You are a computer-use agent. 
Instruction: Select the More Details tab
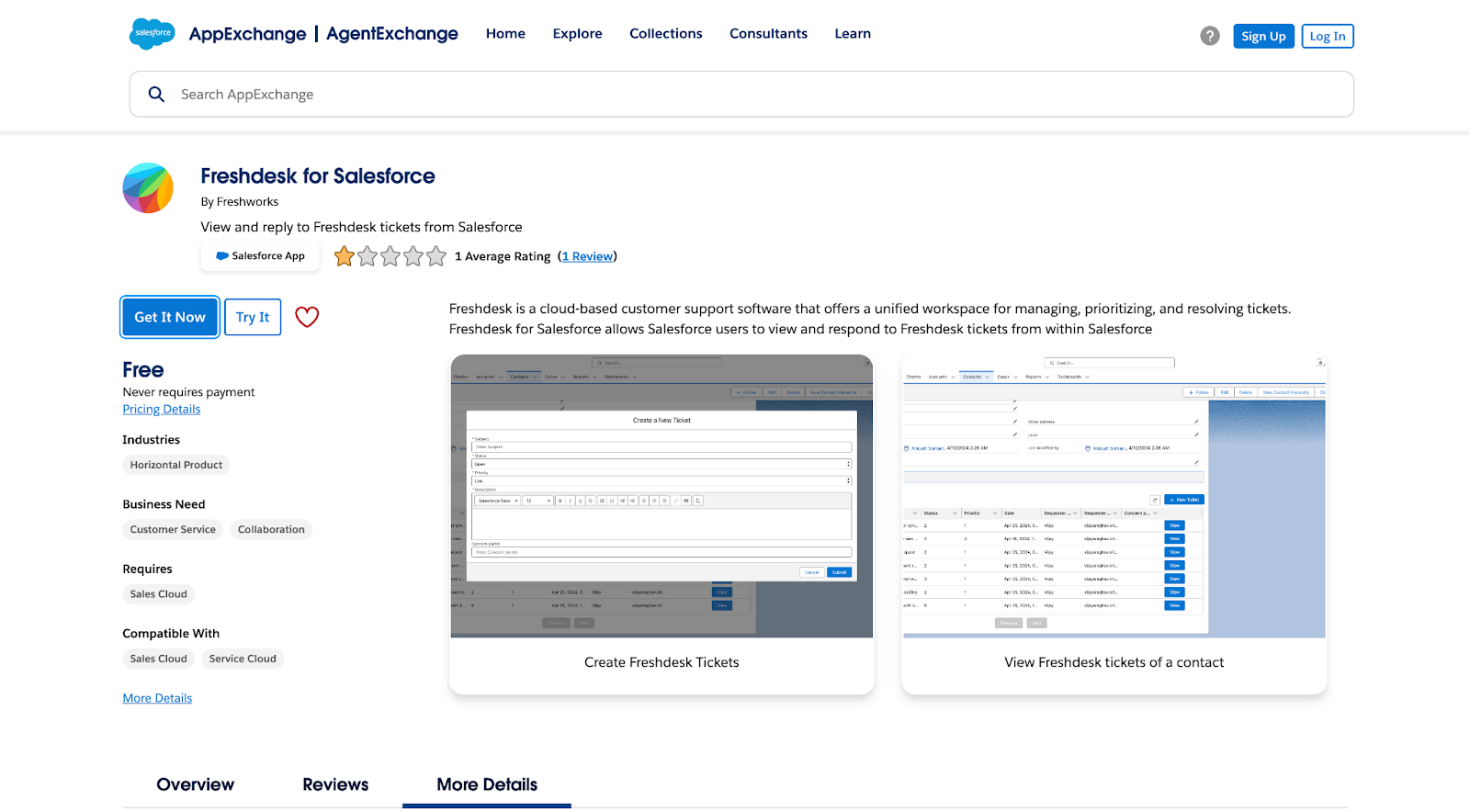(487, 784)
